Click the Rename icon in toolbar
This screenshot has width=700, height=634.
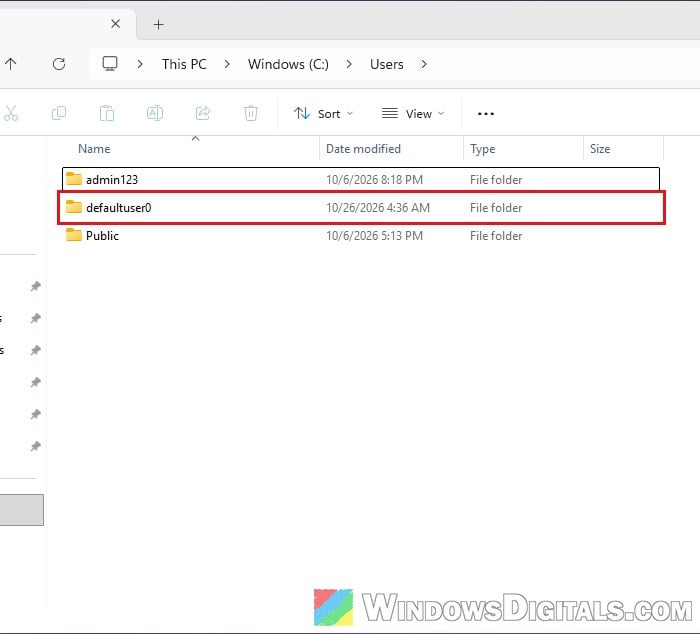154,113
